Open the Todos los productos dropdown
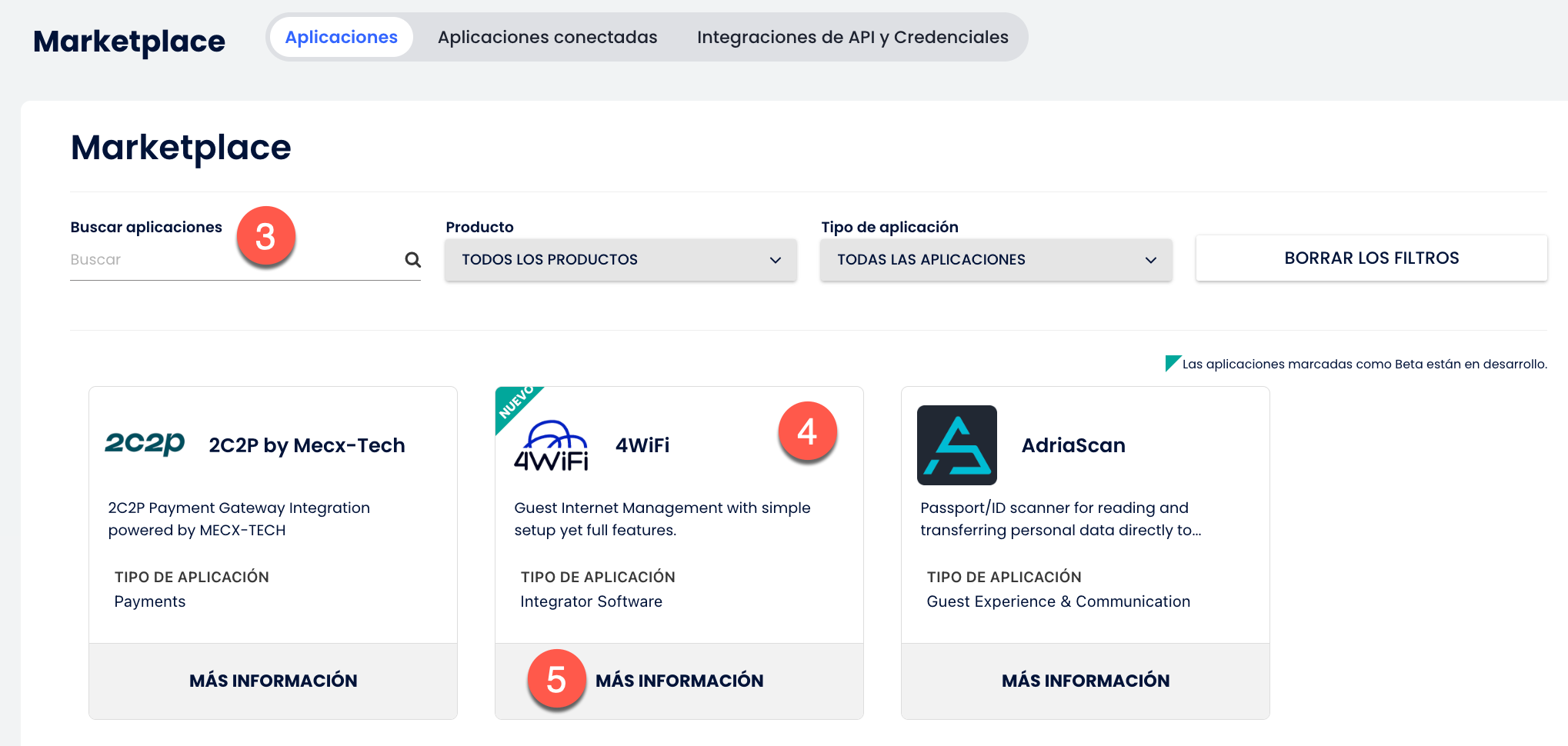This screenshot has height=746, width=1568. click(620, 260)
